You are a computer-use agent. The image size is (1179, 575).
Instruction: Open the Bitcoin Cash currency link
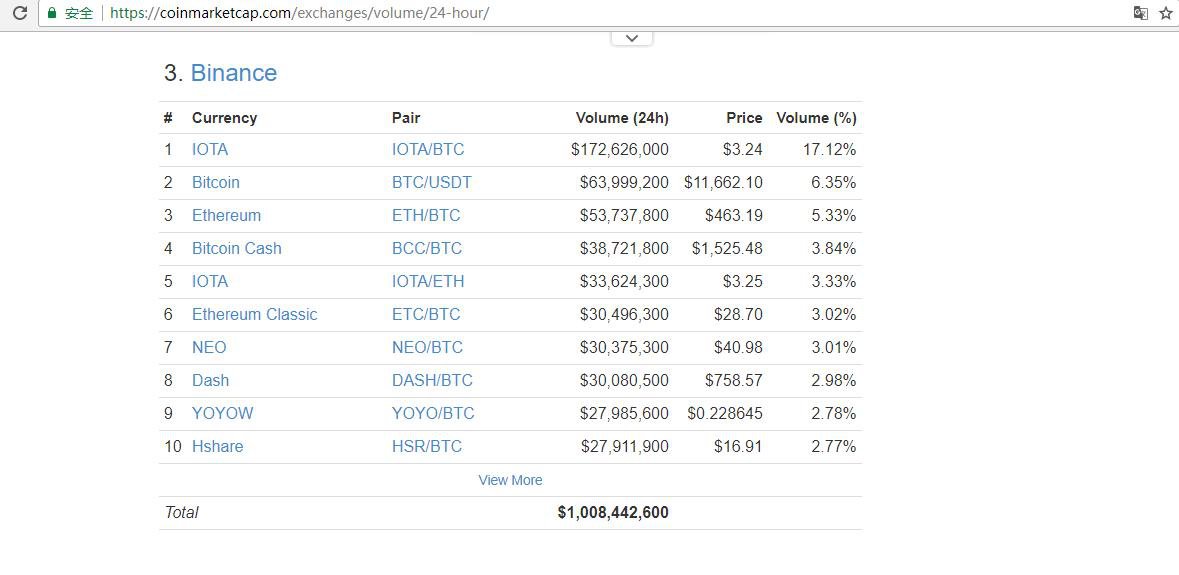click(x=237, y=249)
